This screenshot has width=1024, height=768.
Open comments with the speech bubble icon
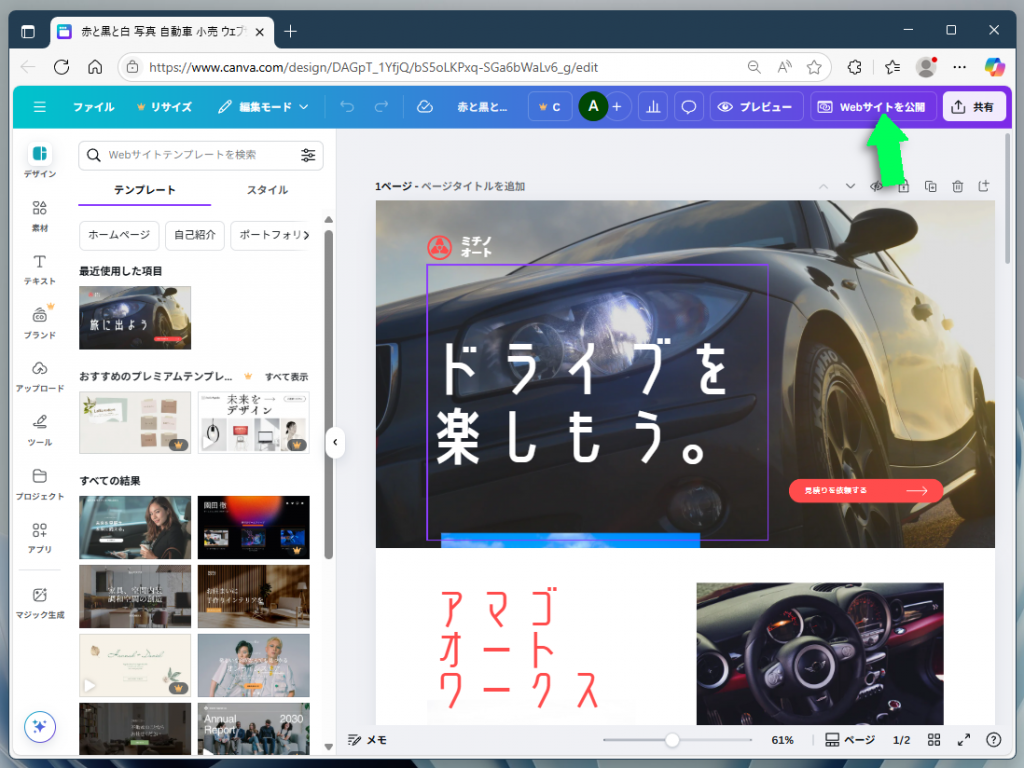click(688, 106)
